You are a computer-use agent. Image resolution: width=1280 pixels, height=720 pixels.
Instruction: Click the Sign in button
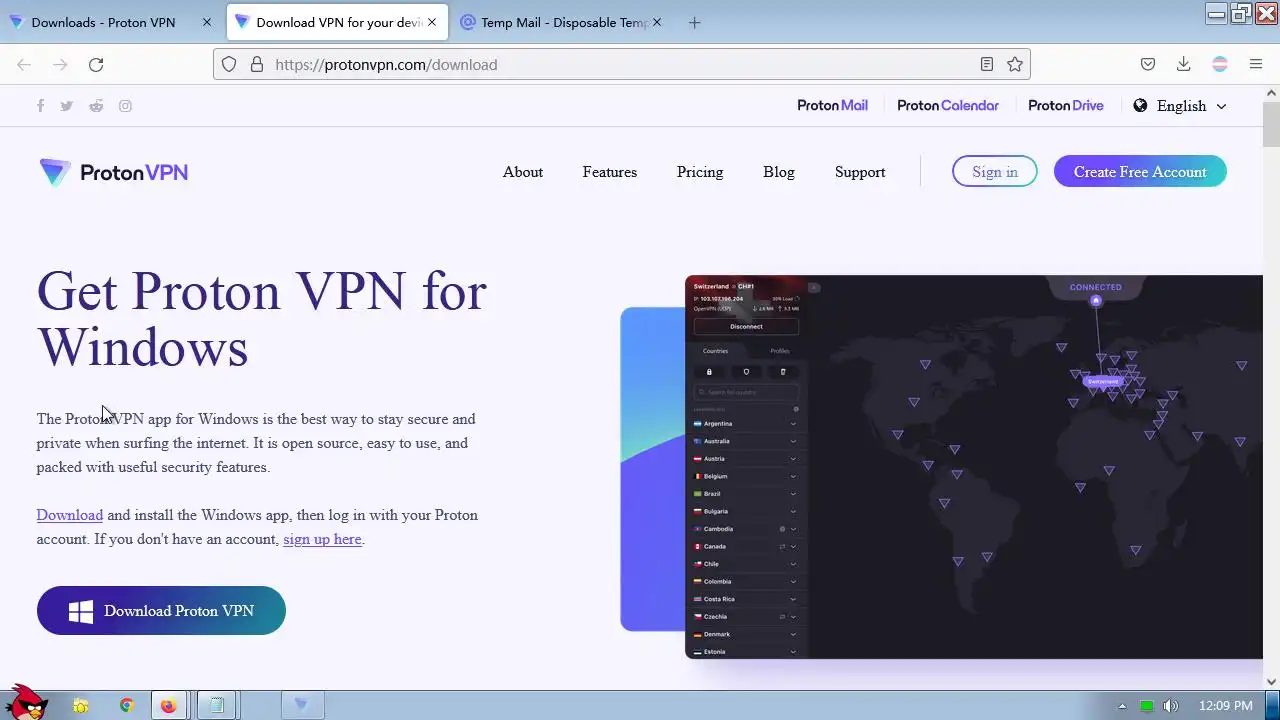point(995,172)
